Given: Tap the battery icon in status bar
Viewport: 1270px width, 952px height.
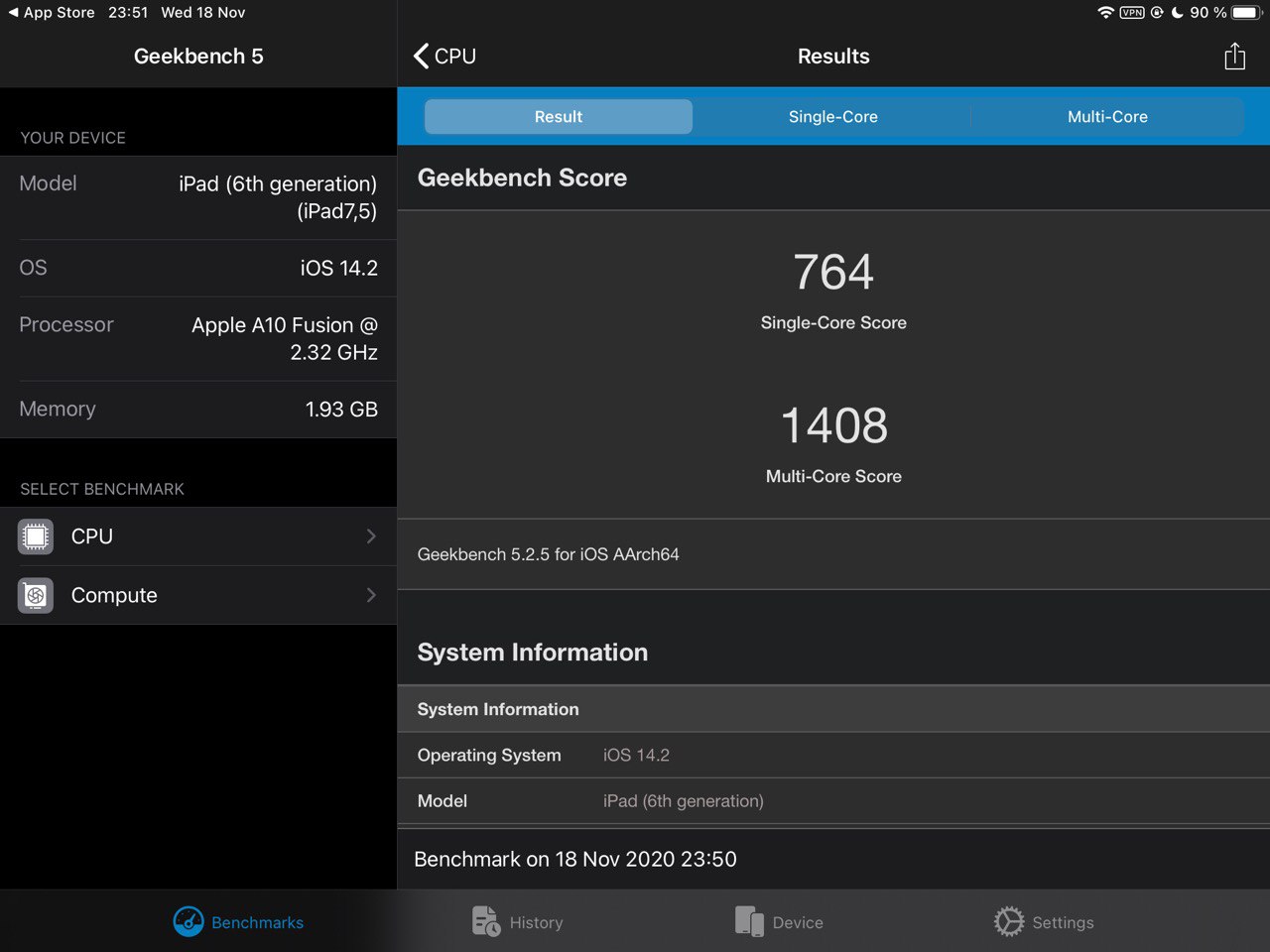Looking at the screenshot, I should (1247, 12).
